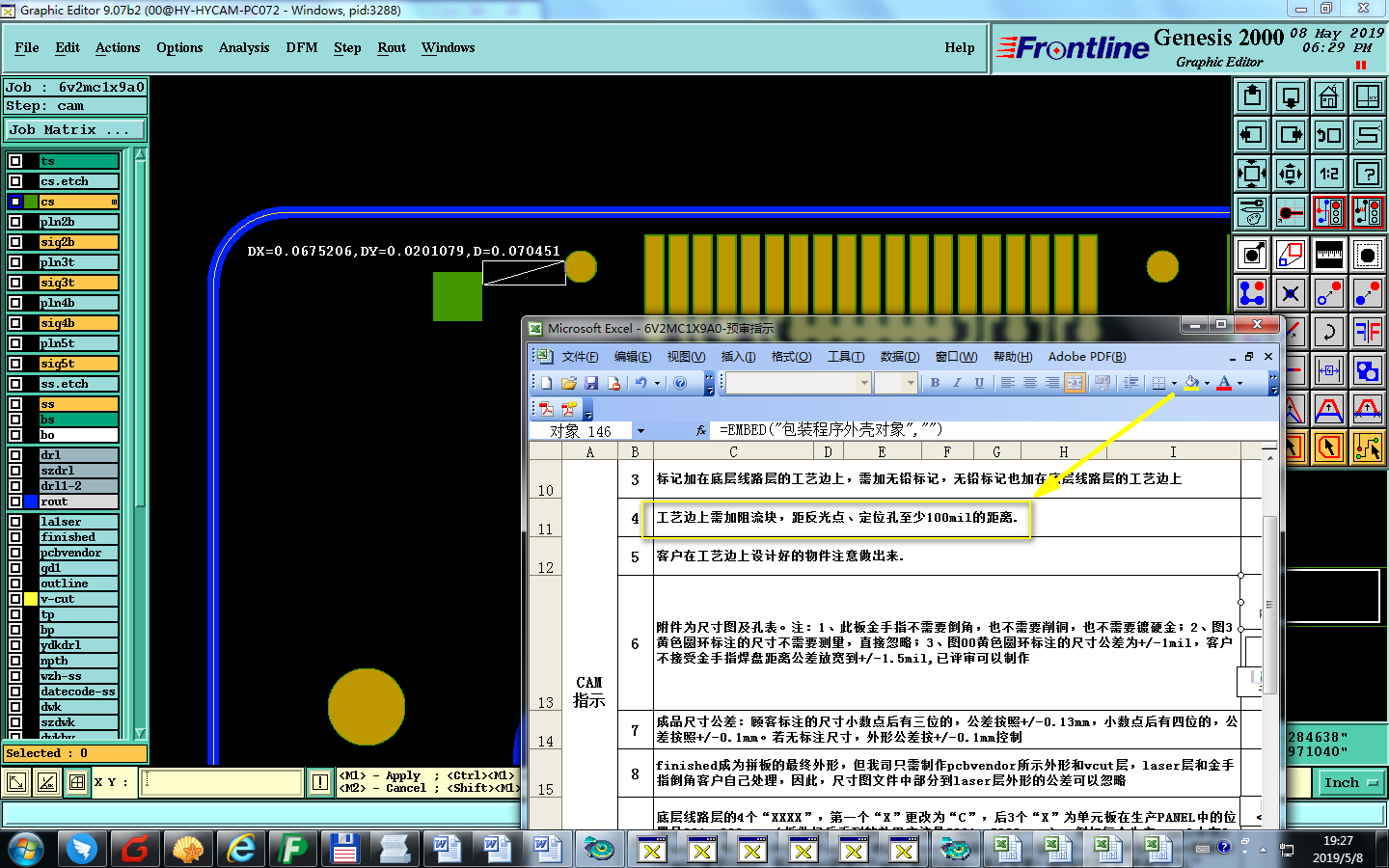Click the 1:2 zoom ratio icon
1389x868 pixels.
coord(1329,174)
